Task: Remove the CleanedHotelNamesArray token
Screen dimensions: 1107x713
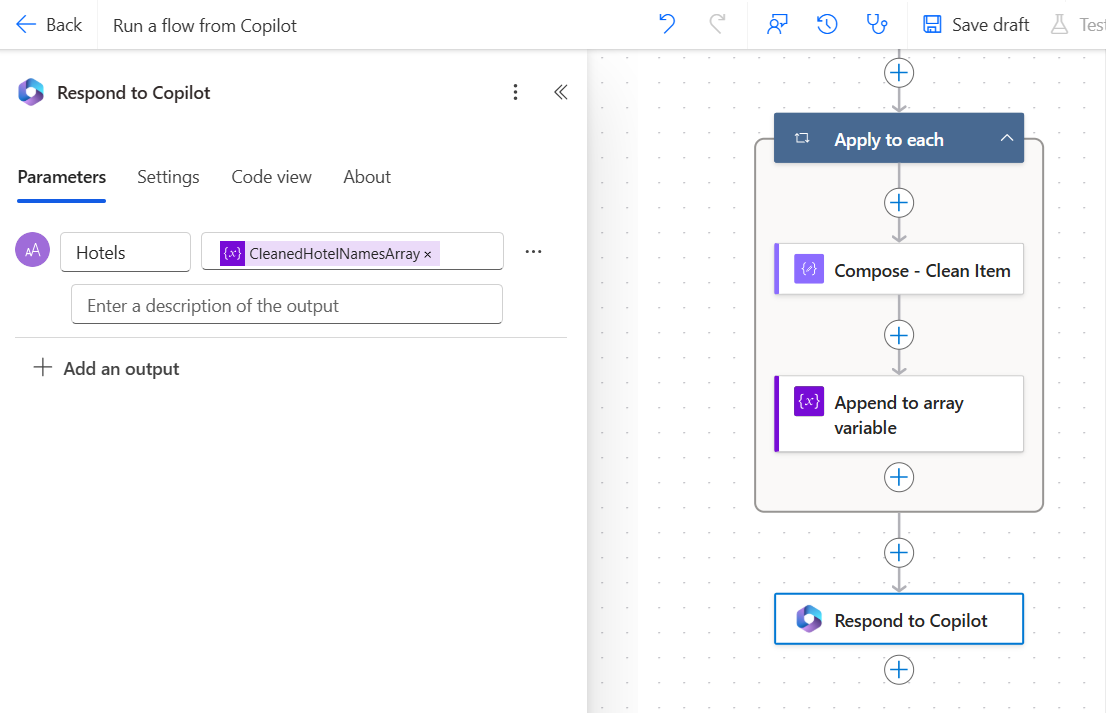Action: coord(428,254)
